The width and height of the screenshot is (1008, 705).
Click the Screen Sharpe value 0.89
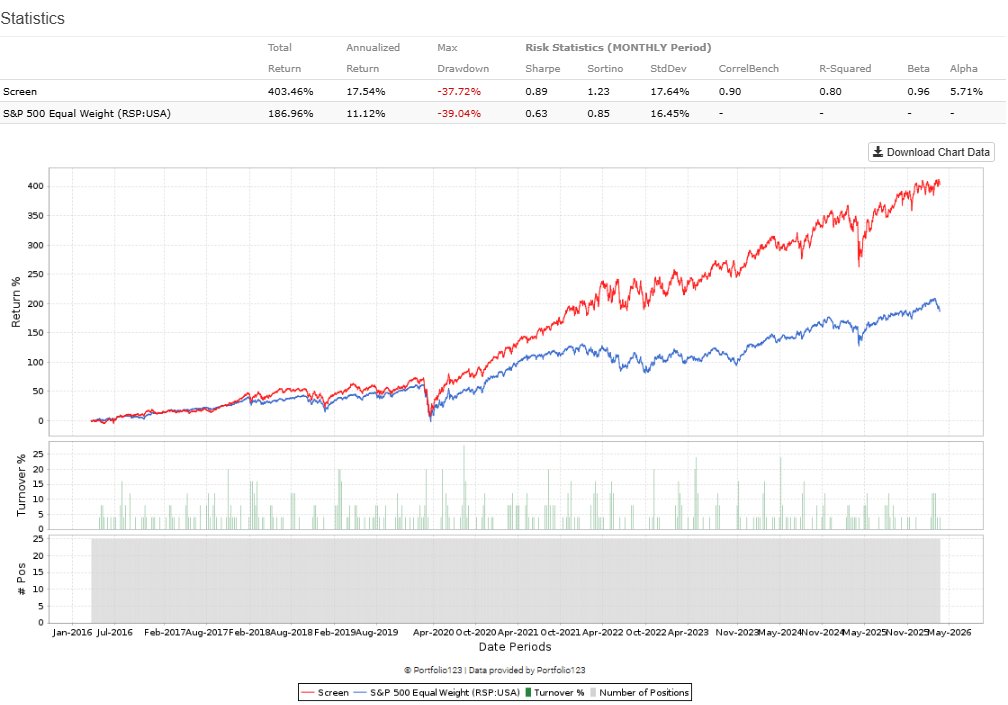(x=536, y=92)
